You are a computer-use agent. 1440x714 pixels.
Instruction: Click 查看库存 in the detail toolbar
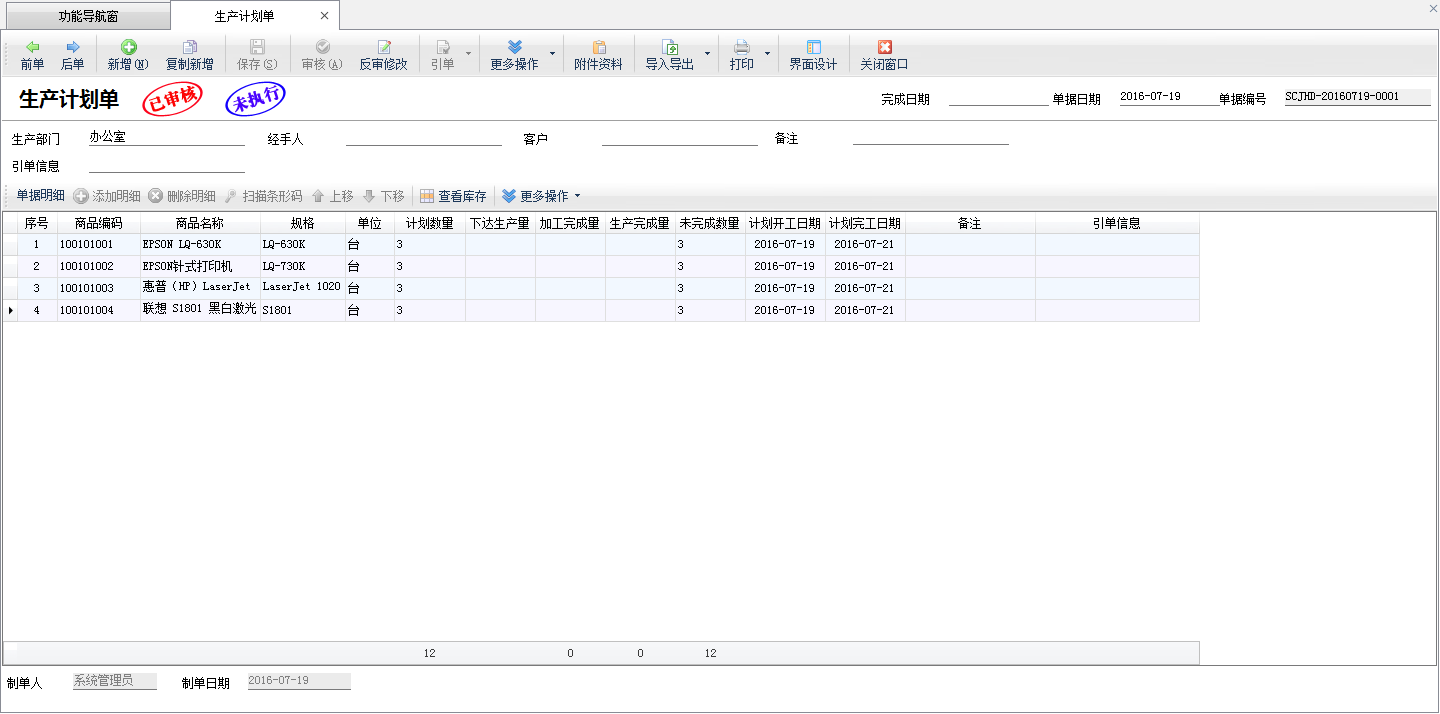pyautogui.click(x=453, y=196)
